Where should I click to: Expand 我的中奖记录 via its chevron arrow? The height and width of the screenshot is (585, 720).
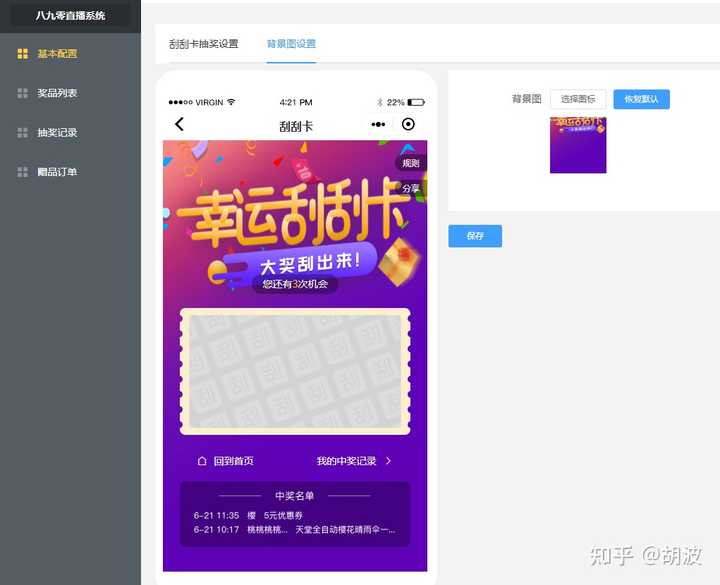[x=388, y=461]
